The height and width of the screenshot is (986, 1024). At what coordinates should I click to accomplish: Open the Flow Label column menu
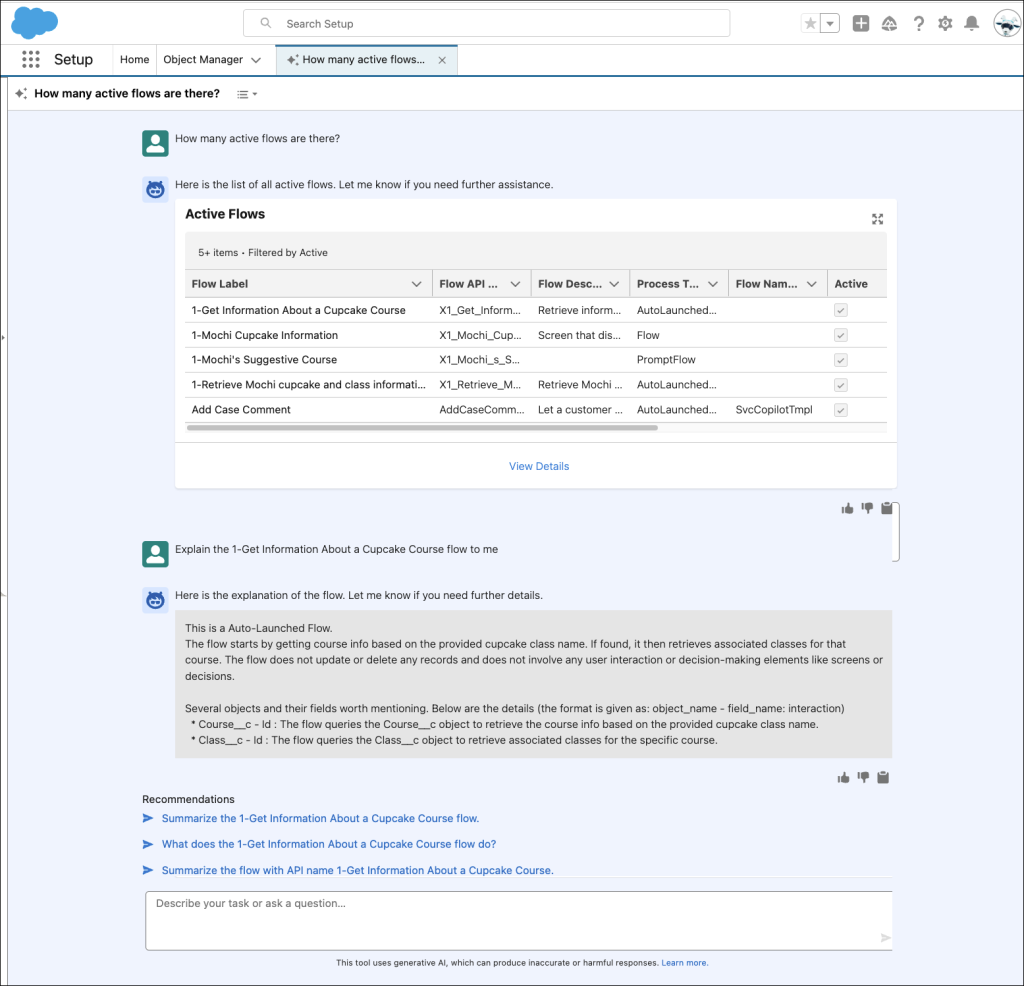[416, 284]
